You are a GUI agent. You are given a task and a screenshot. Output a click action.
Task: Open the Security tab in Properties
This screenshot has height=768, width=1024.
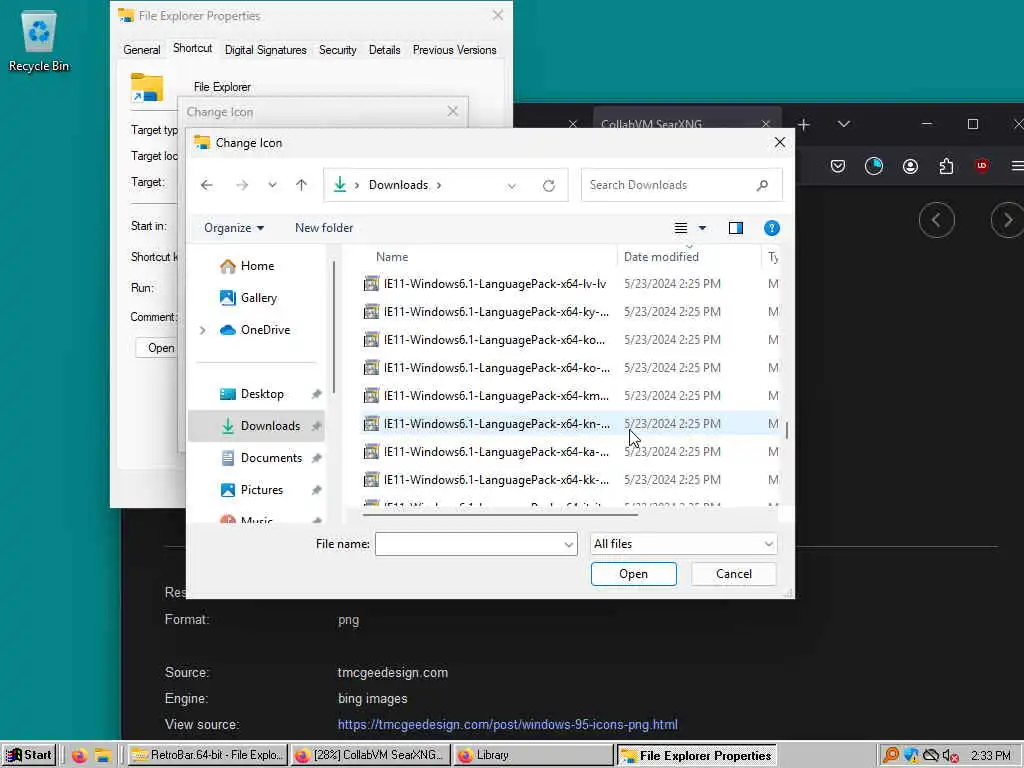pos(338,50)
